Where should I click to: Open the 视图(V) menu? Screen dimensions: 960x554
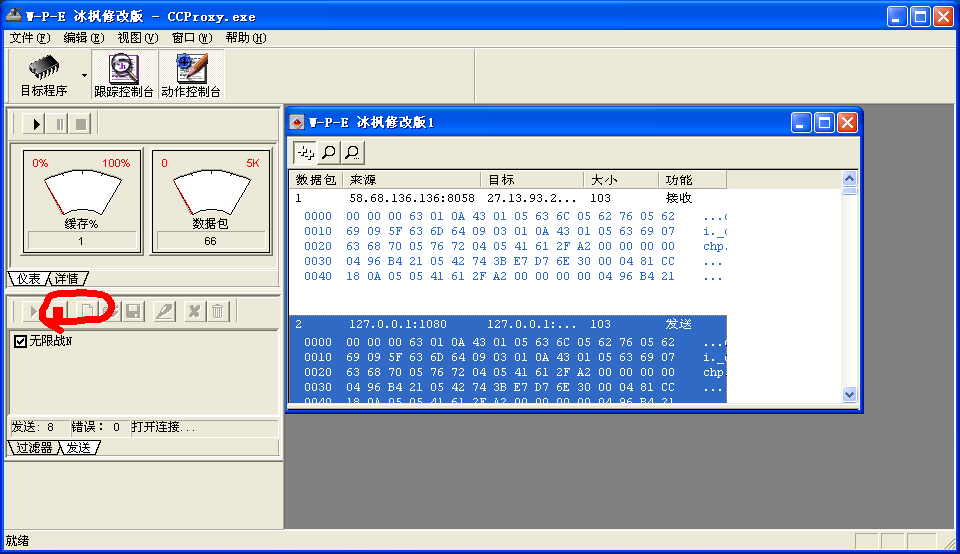(x=137, y=38)
